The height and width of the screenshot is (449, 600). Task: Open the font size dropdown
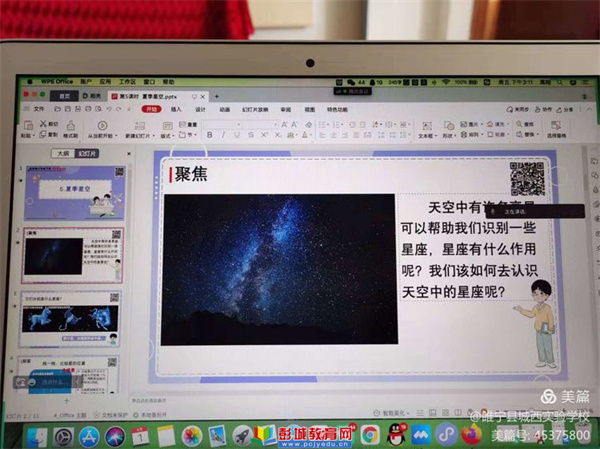pos(275,125)
